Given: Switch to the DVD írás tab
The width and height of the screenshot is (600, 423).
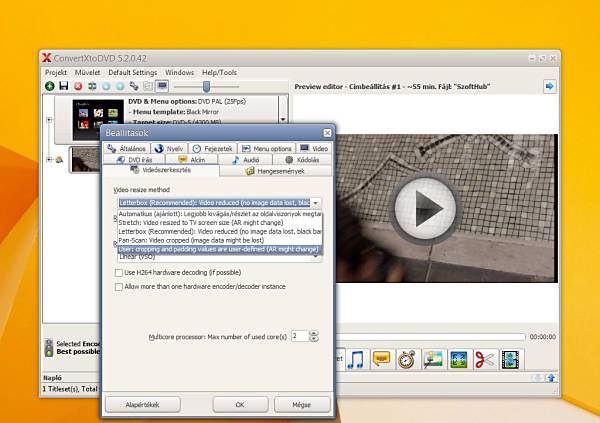Looking at the screenshot, I should (x=134, y=160).
